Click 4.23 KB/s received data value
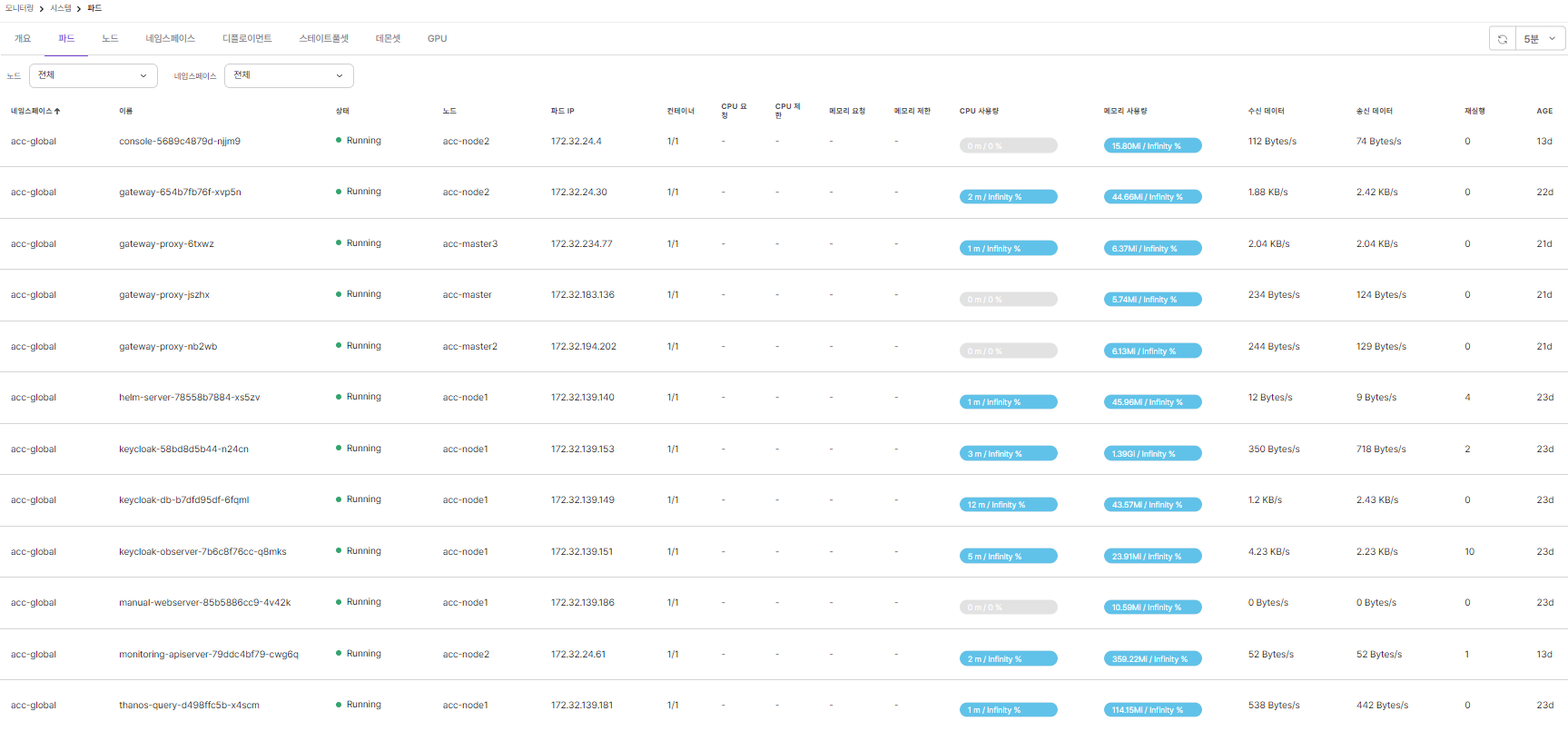Viewport: 1568px width, 731px height. (1268, 551)
